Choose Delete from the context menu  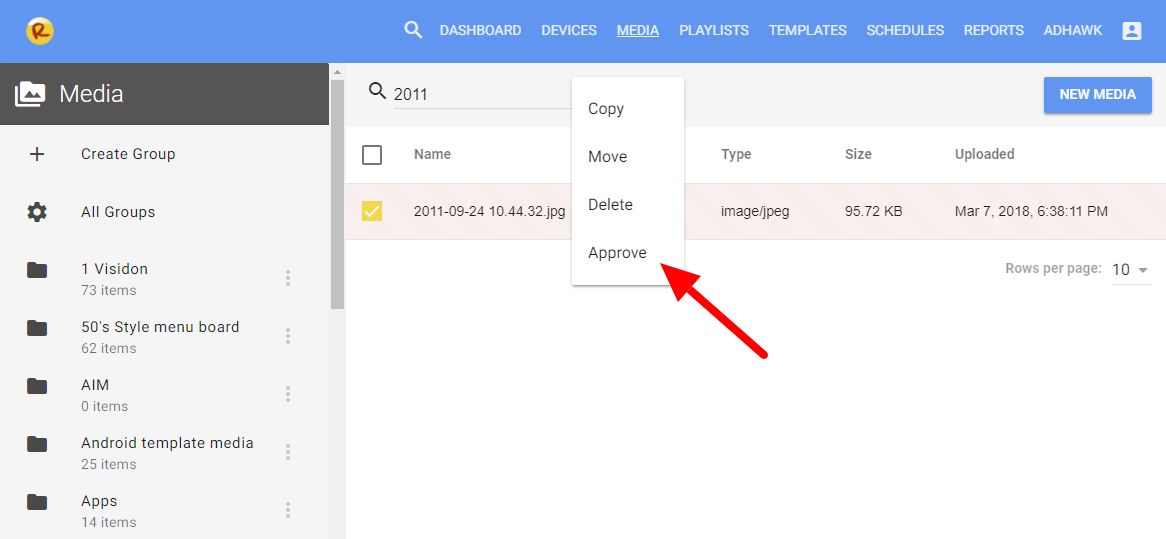(x=628, y=204)
